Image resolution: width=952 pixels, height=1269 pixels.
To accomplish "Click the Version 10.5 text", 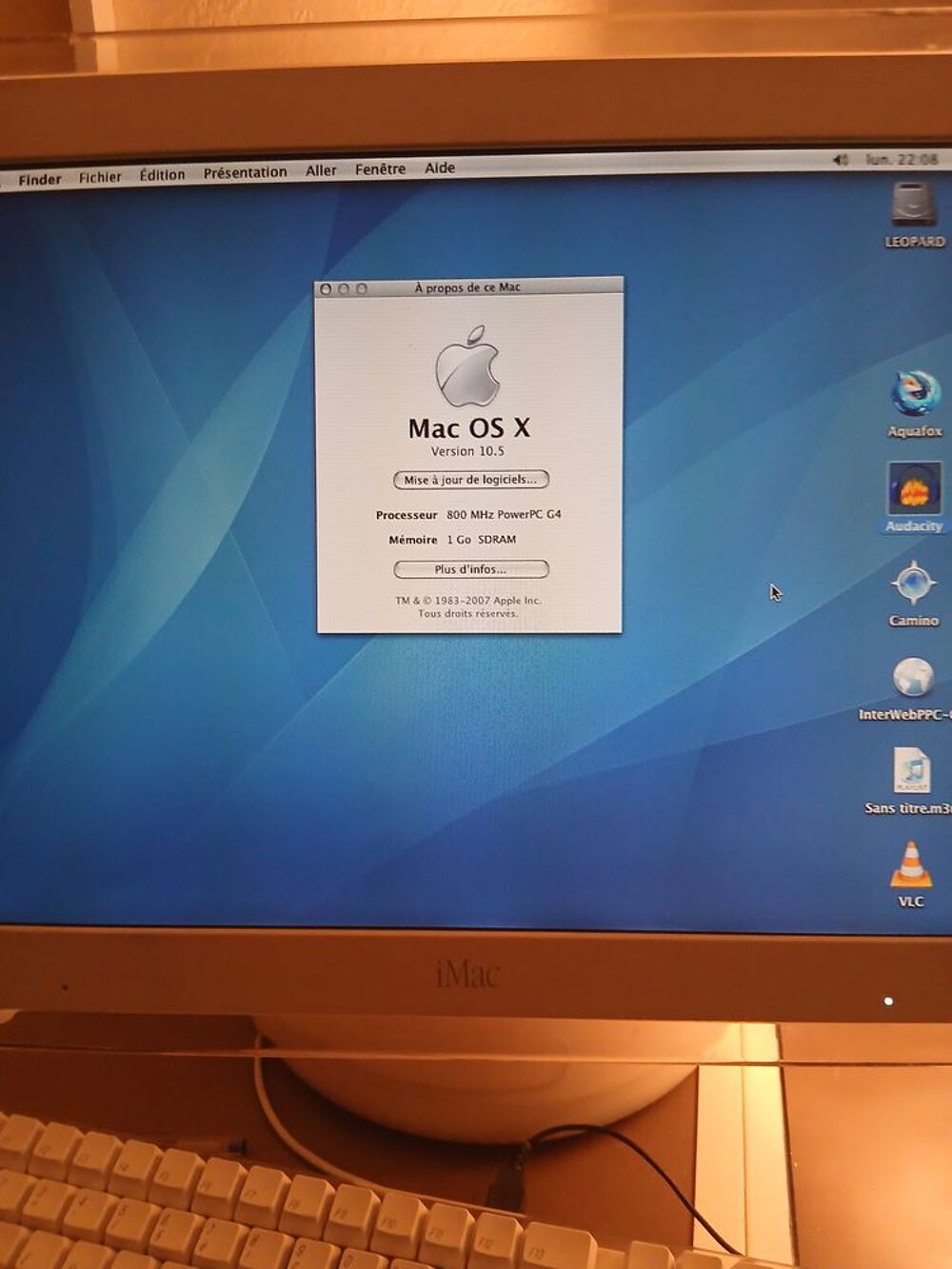I will click(467, 451).
